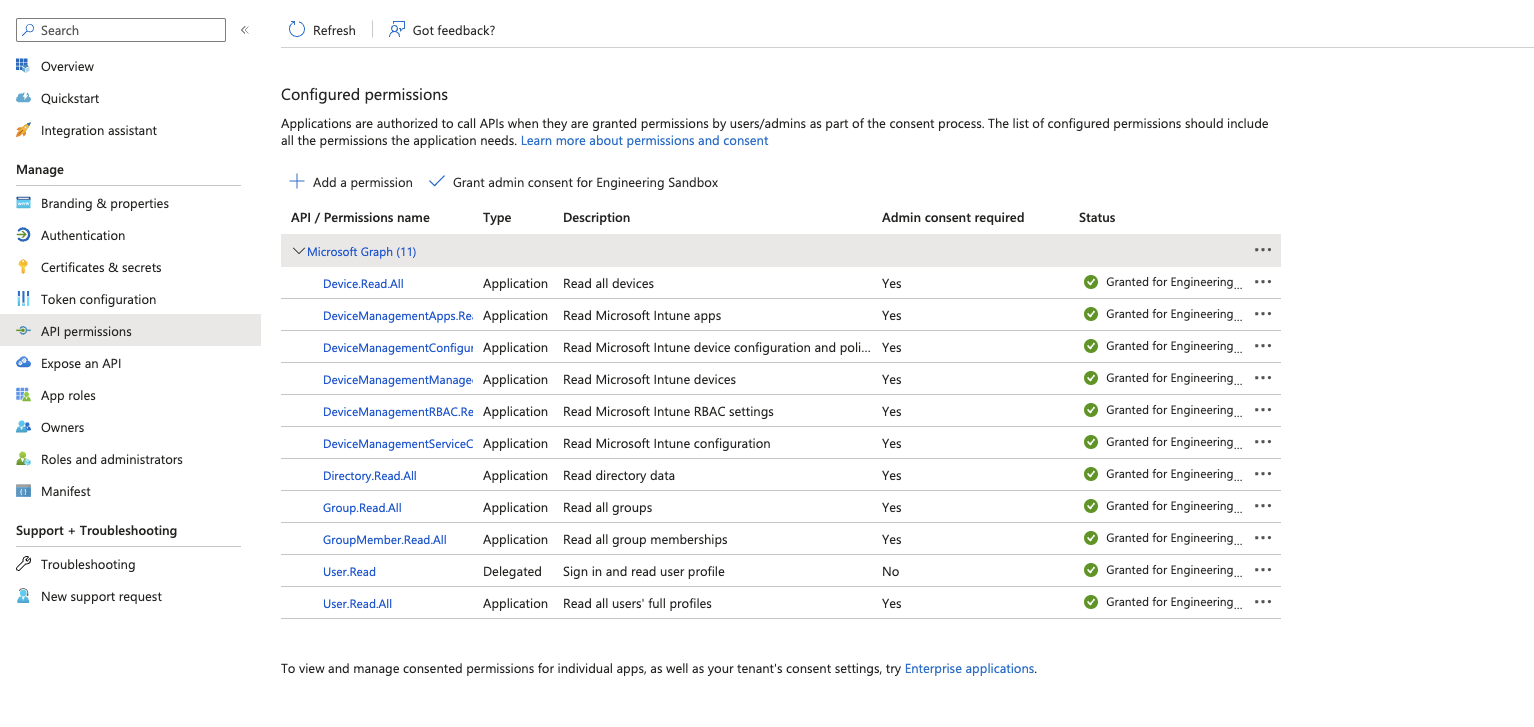Click the Certificates & secrets key icon
1534x727 pixels.
tap(23, 267)
